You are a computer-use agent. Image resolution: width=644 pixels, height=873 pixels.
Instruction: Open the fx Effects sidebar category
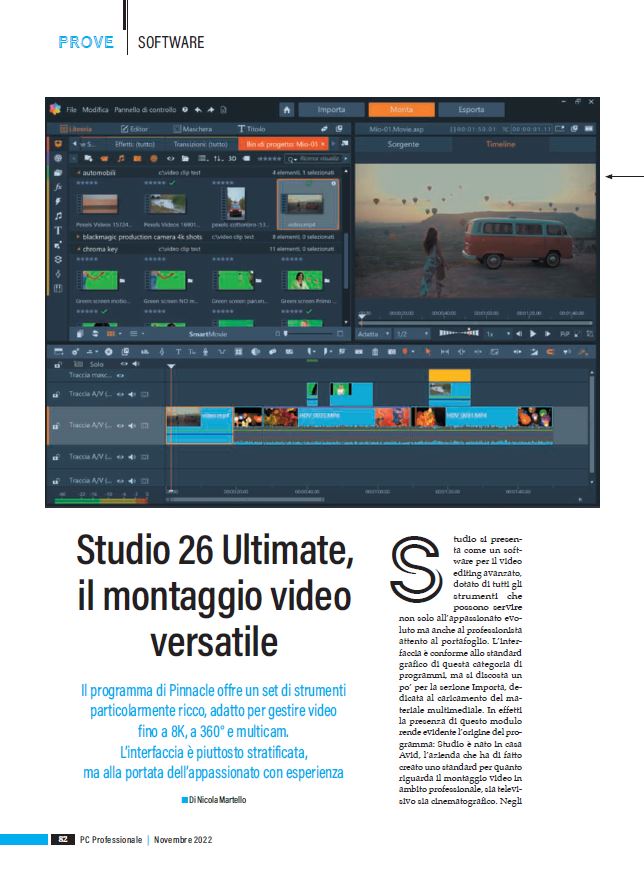(57, 187)
